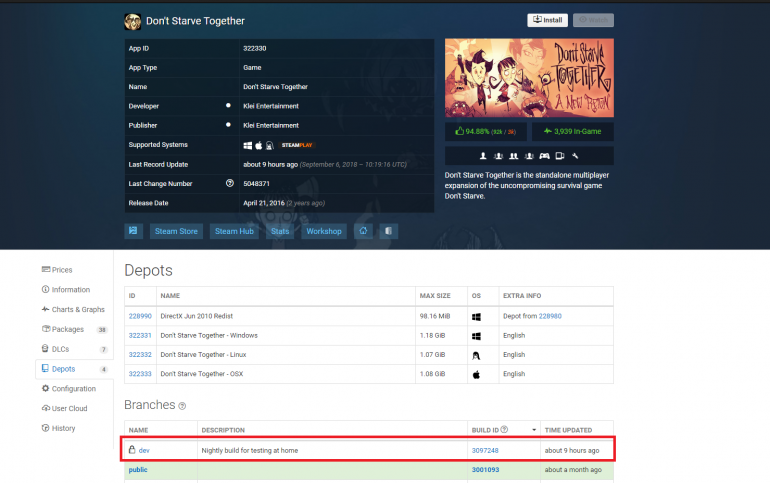Click the single-person category icon

[483, 156]
